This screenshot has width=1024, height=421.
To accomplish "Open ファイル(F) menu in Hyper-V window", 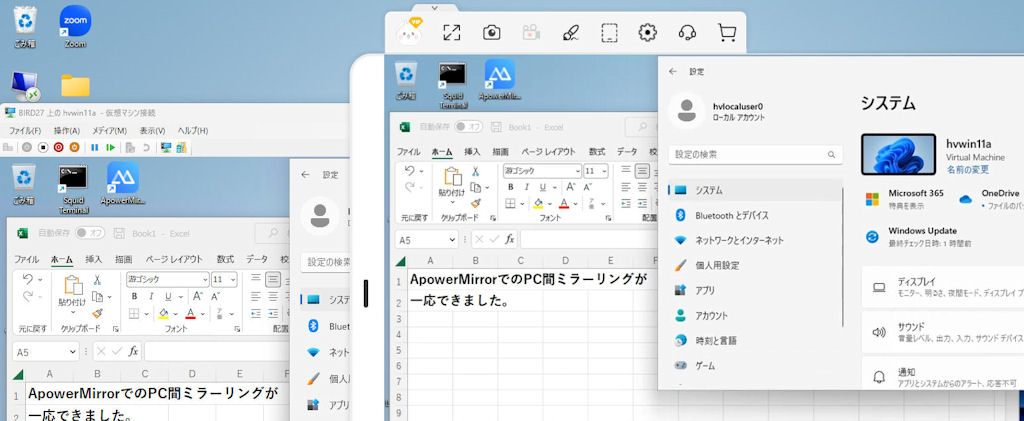I will 25,131.
